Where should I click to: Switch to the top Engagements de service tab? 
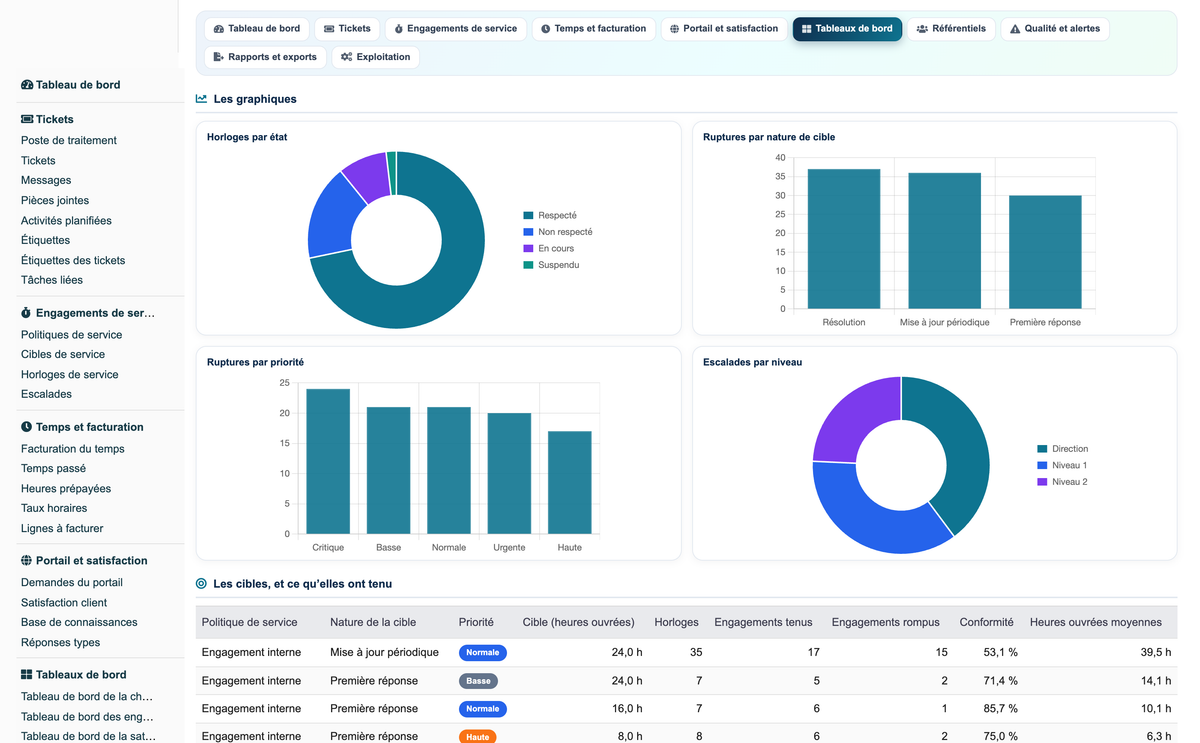click(x=455, y=29)
